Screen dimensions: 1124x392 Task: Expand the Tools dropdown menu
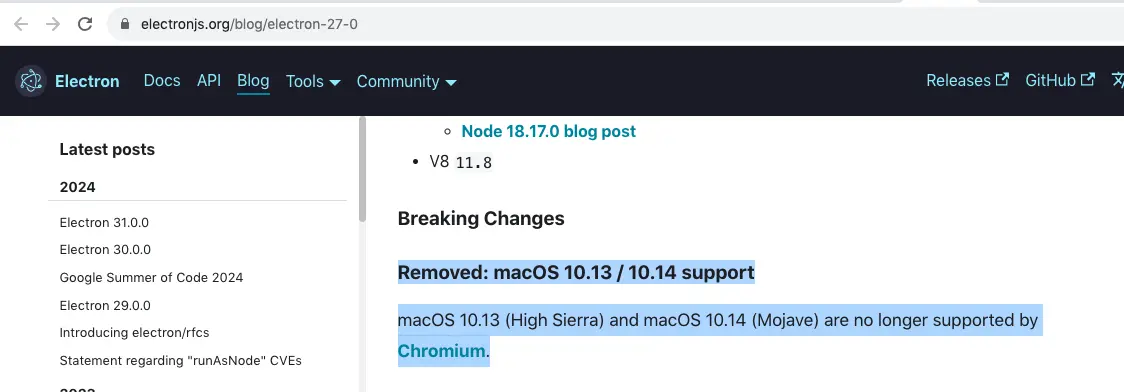click(313, 82)
